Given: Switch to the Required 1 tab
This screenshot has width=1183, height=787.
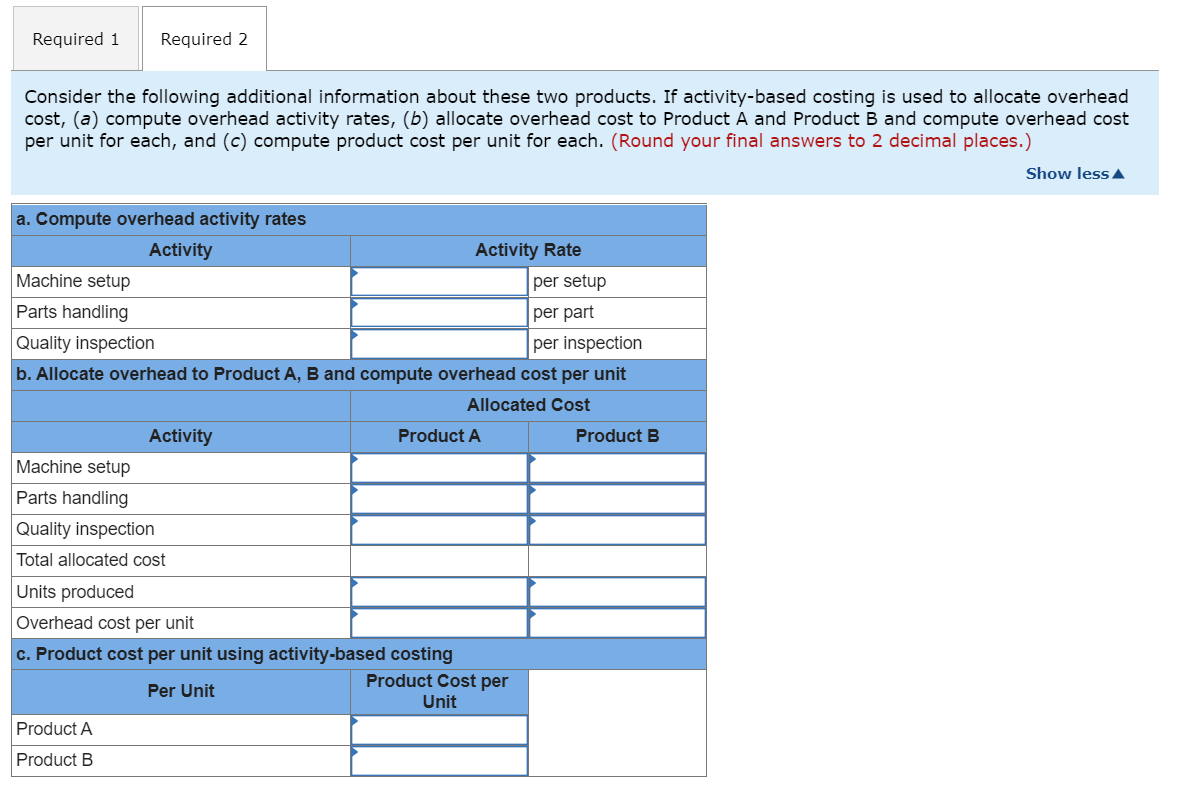Looking at the screenshot, I should 75,38.
